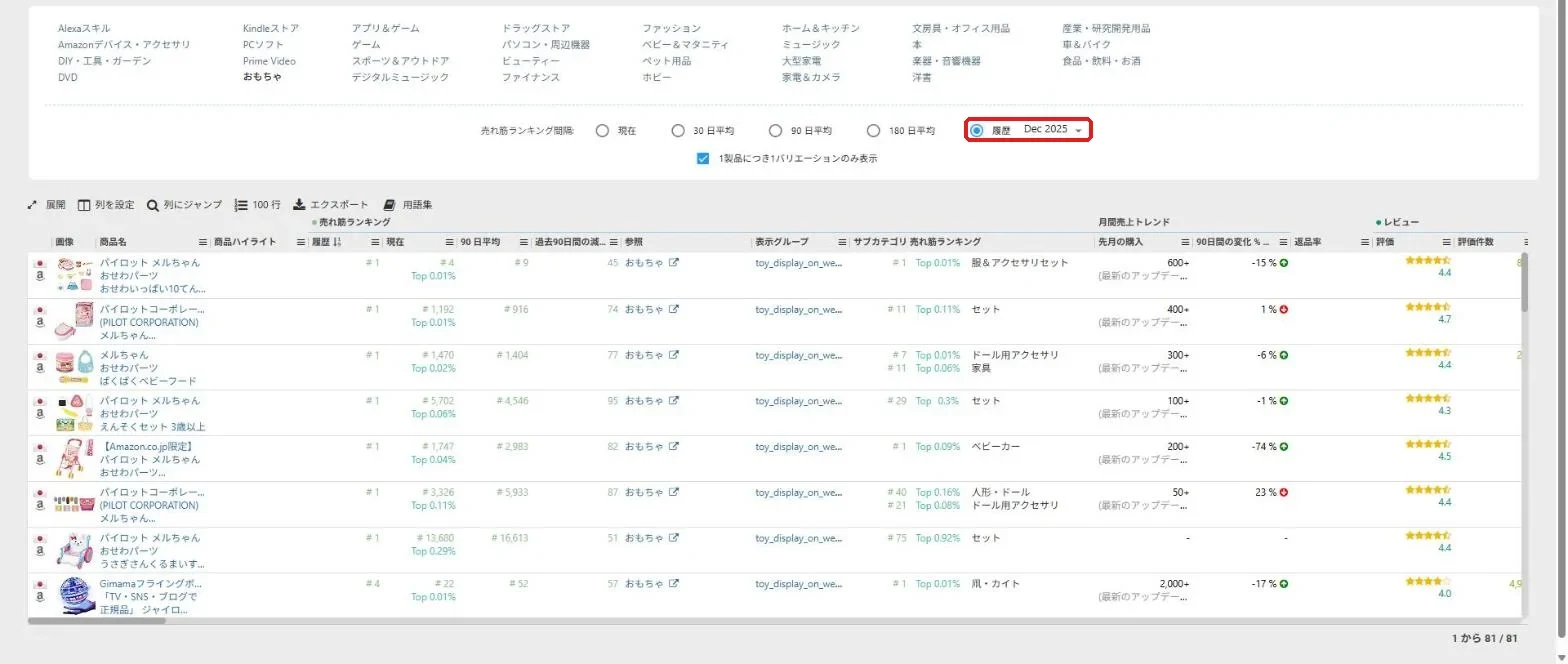This screenshot has width=1568, height=664.
Task: Open the 履歴 column header menu
Action: point(375,242)
